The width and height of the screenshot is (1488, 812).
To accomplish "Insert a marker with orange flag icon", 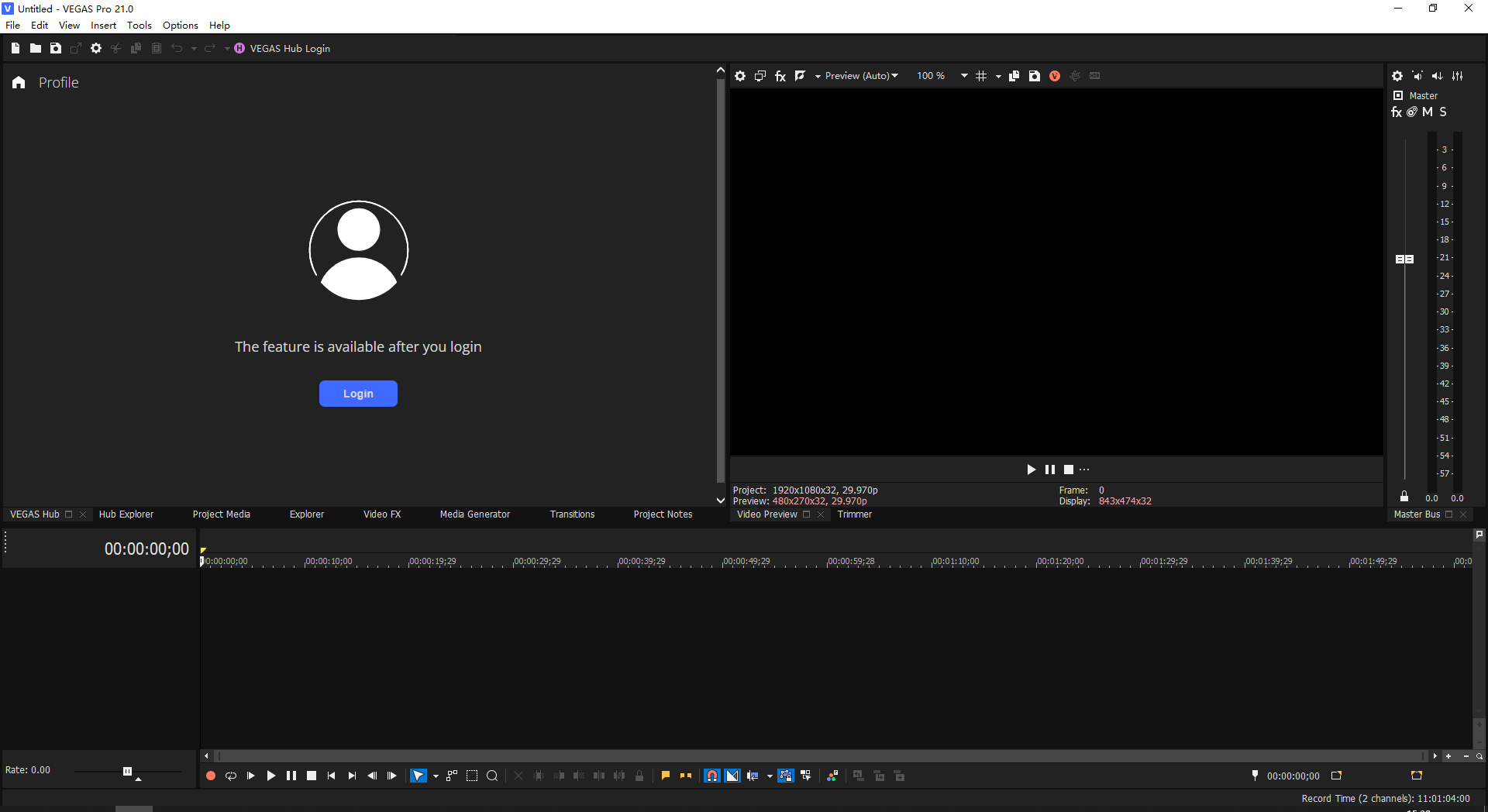I will 666,776.
